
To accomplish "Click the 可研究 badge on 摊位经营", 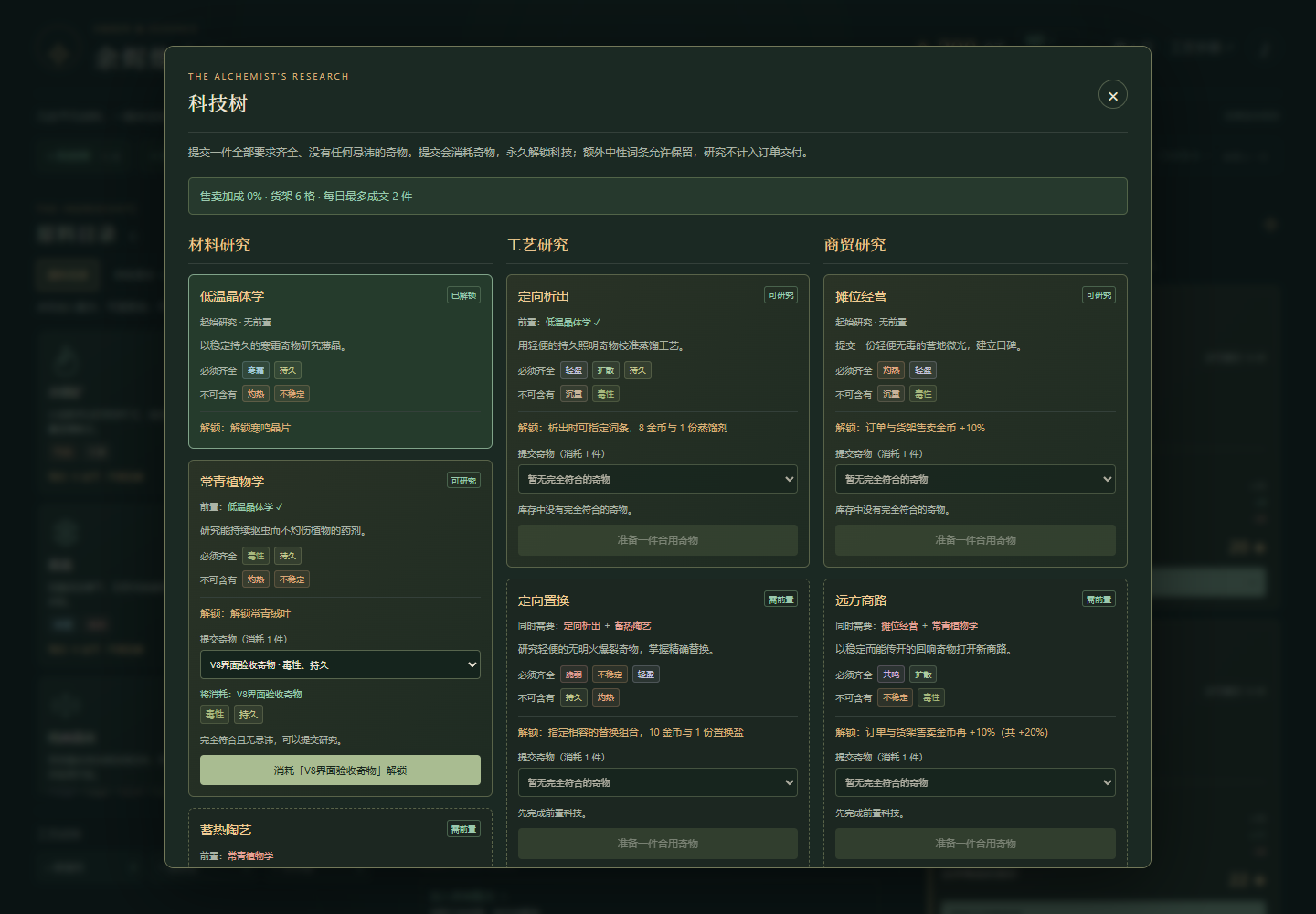I will [x=1098, y=295].
